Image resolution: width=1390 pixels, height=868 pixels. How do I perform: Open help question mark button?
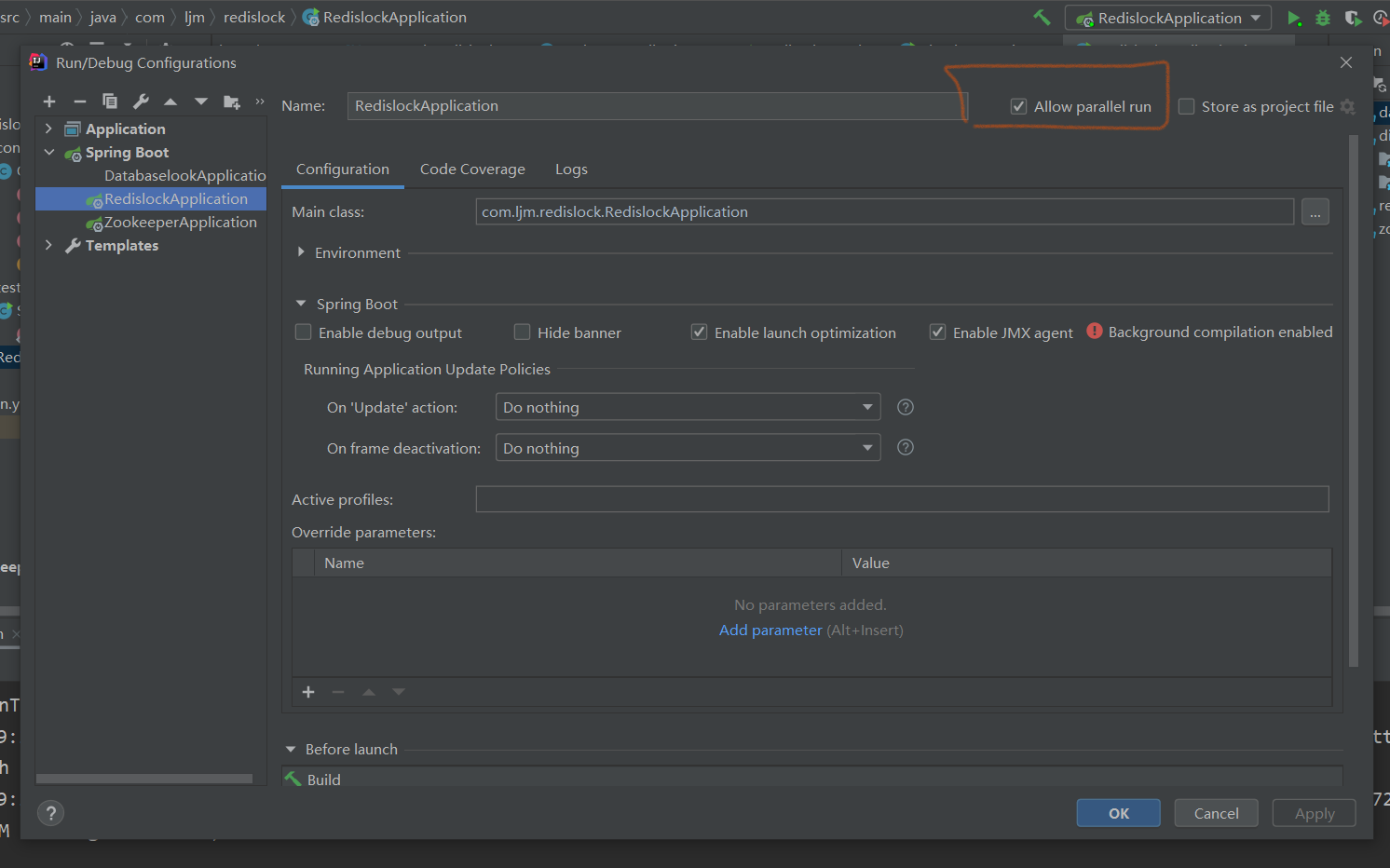[51, 813]
